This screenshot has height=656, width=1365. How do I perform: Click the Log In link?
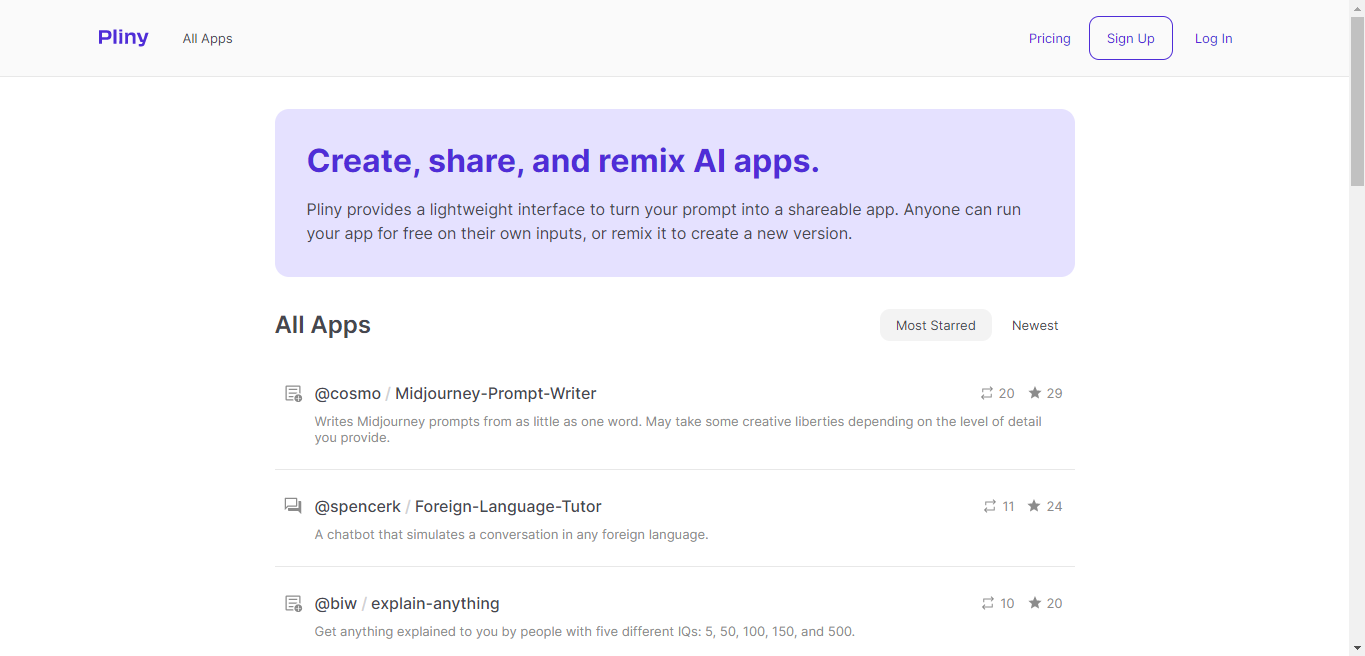click(1214, 39)
